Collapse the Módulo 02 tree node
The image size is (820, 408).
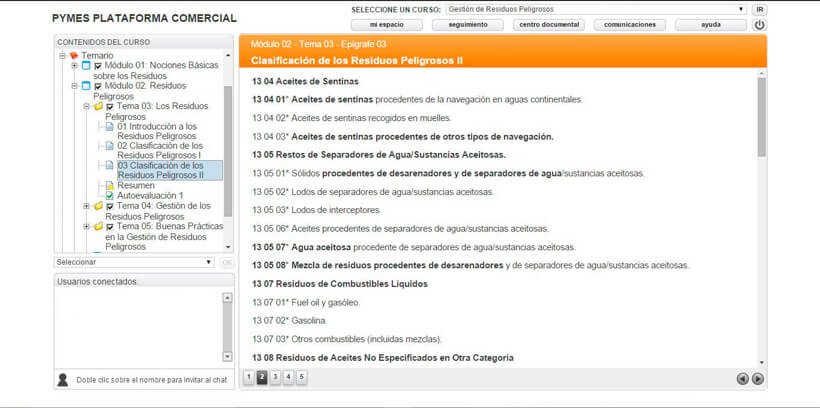(x=74, y=86)
